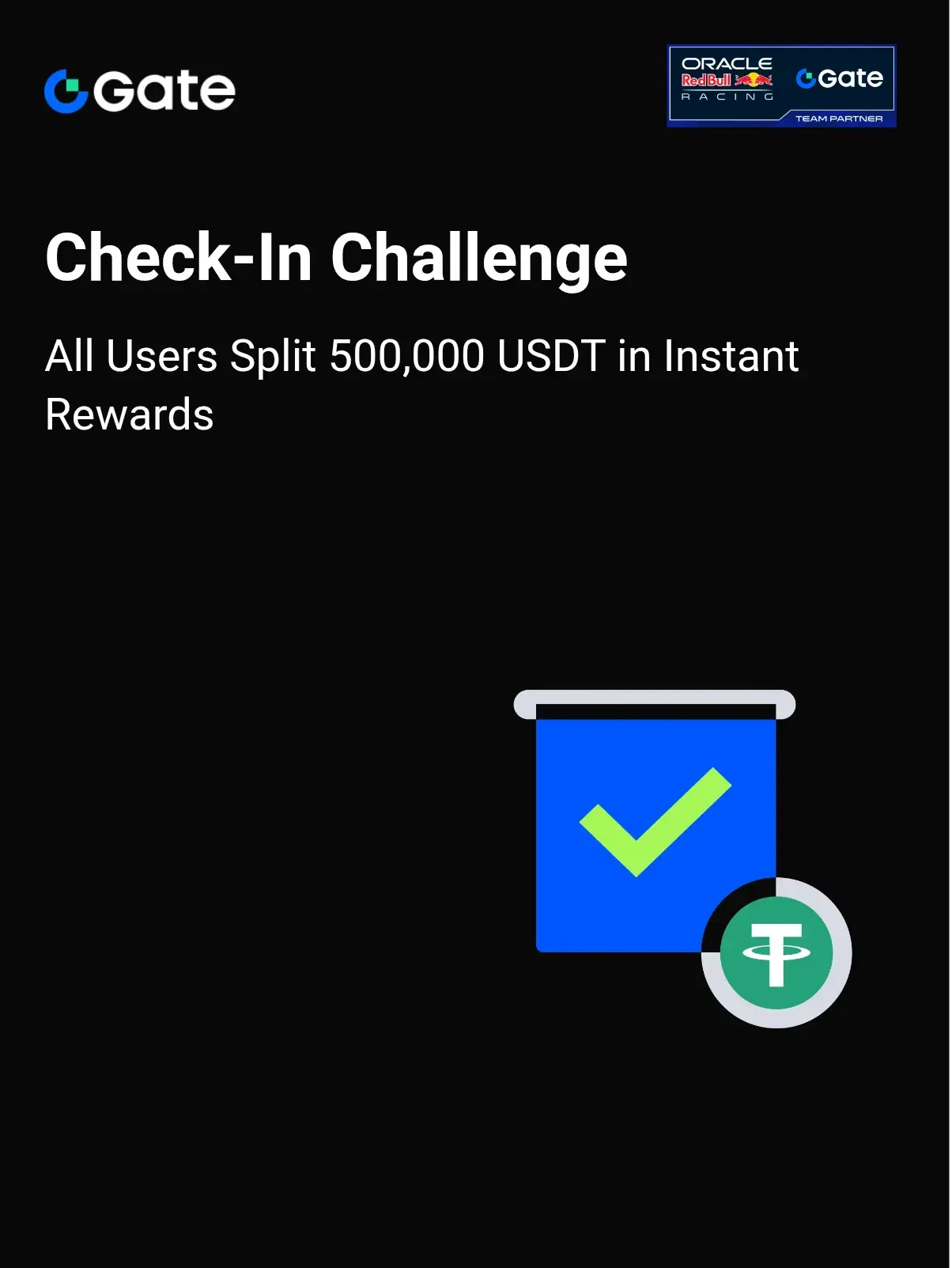Click the ORACLE text in the badge
Image resolution: width=952 pixels, height=1268 pixels.
(727, 63)
